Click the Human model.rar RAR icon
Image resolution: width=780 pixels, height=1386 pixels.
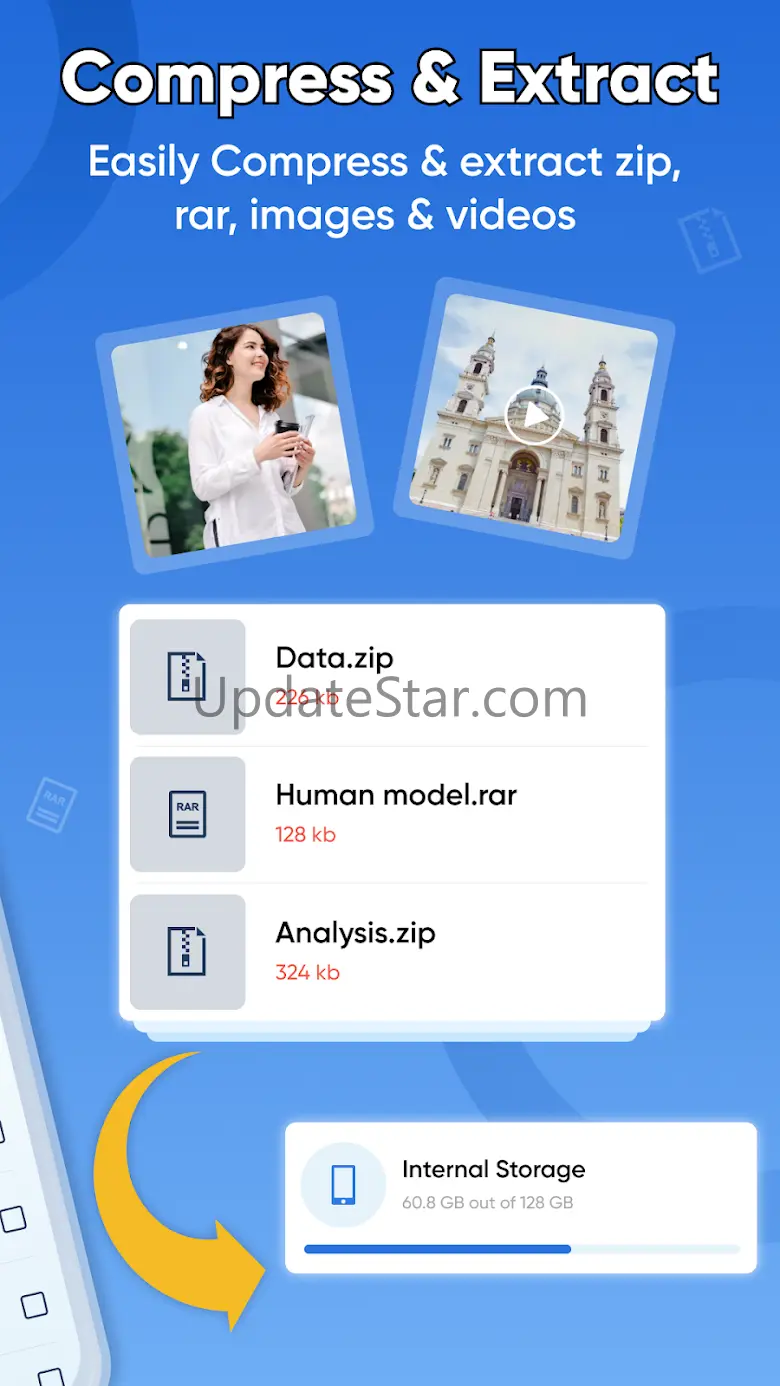[x=187, y=814]
